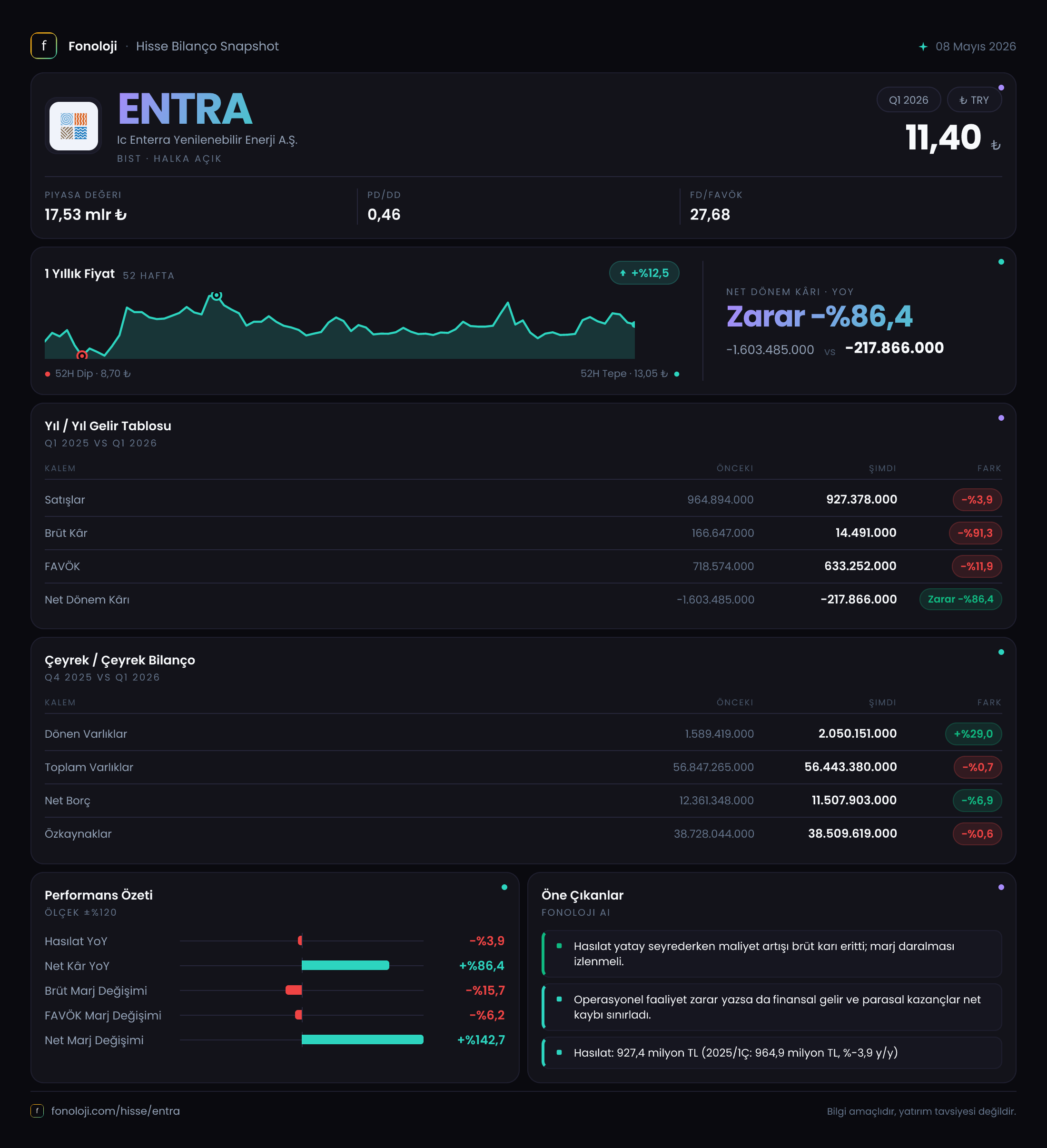The height and width of the screenshot is (1148, 1047).
Task: Click the highlight about marj daralması
Action: pyautogui.click(x=771, y=954)
